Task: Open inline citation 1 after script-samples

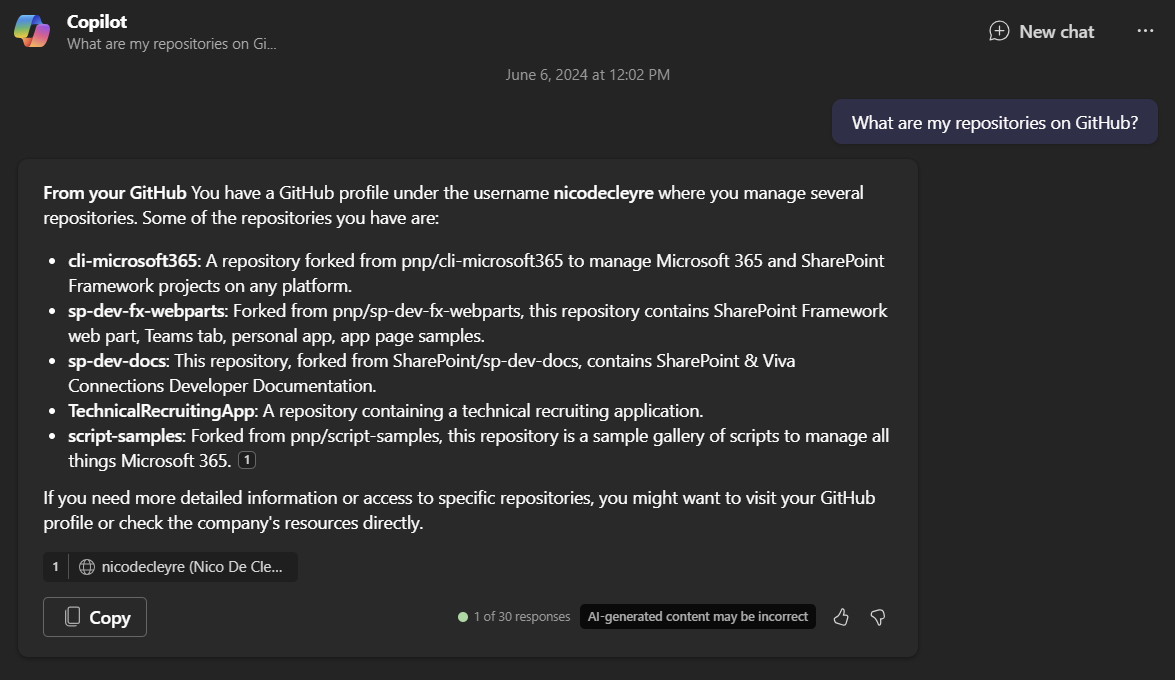Action: pos(247,460)
